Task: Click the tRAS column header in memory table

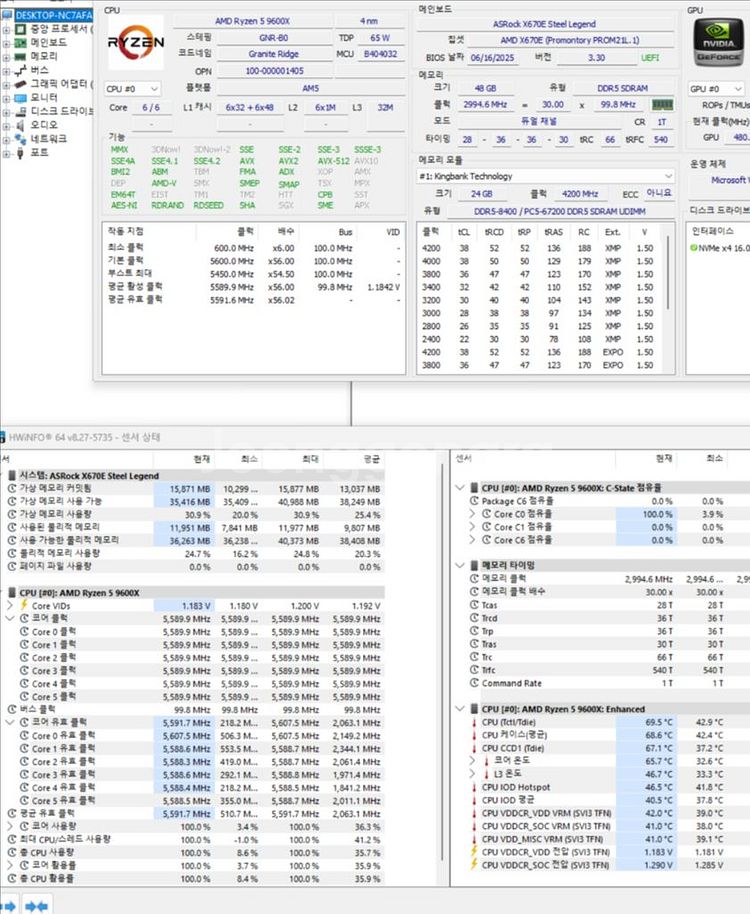Action: [x=553, y=232]
